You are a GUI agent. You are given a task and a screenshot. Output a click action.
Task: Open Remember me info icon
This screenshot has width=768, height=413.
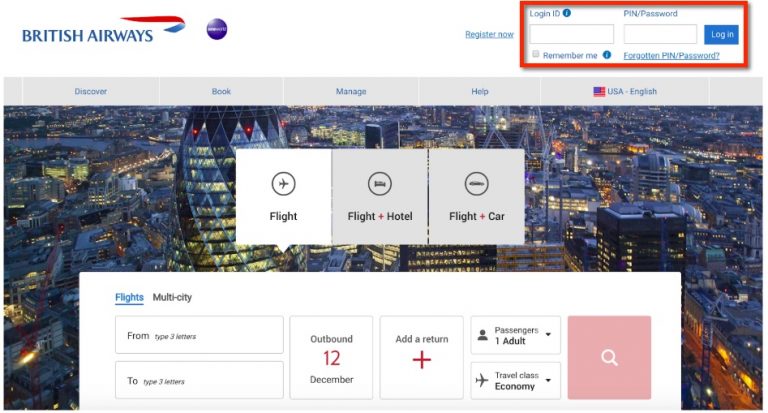[606, 55]
